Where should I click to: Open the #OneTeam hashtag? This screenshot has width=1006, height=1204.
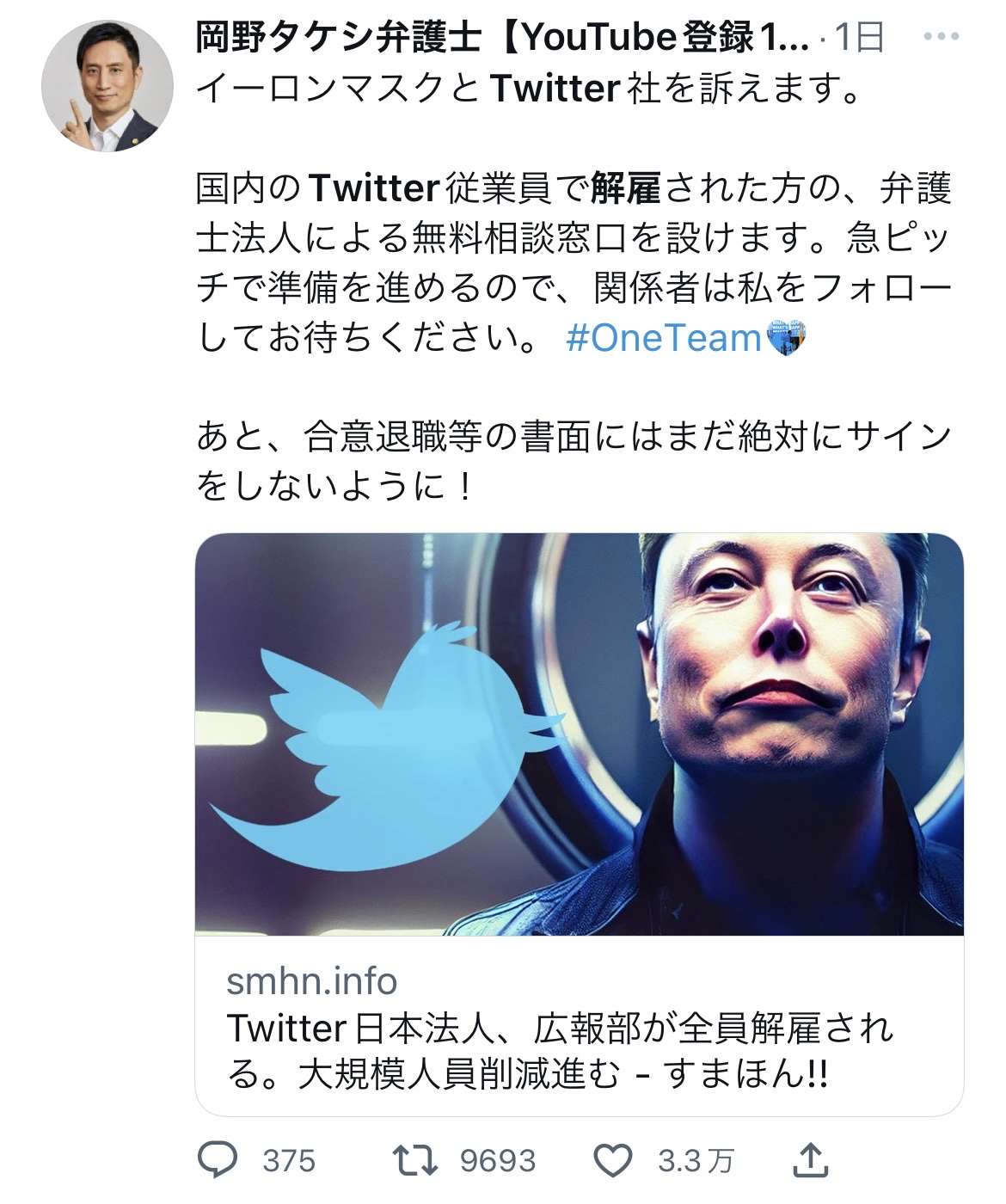(664, 338)
